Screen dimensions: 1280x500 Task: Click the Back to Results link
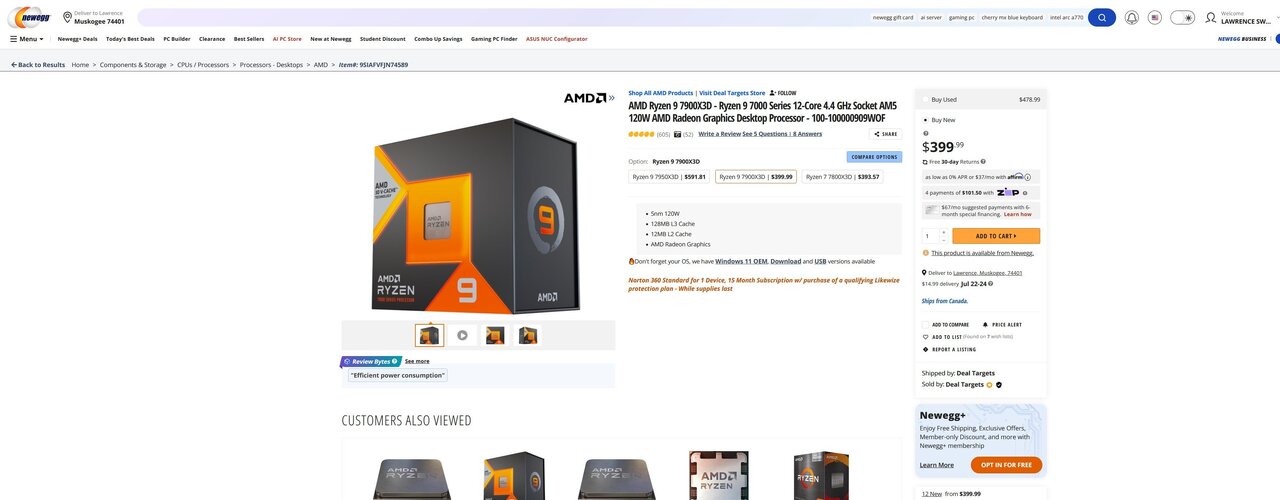pos(38,64)
